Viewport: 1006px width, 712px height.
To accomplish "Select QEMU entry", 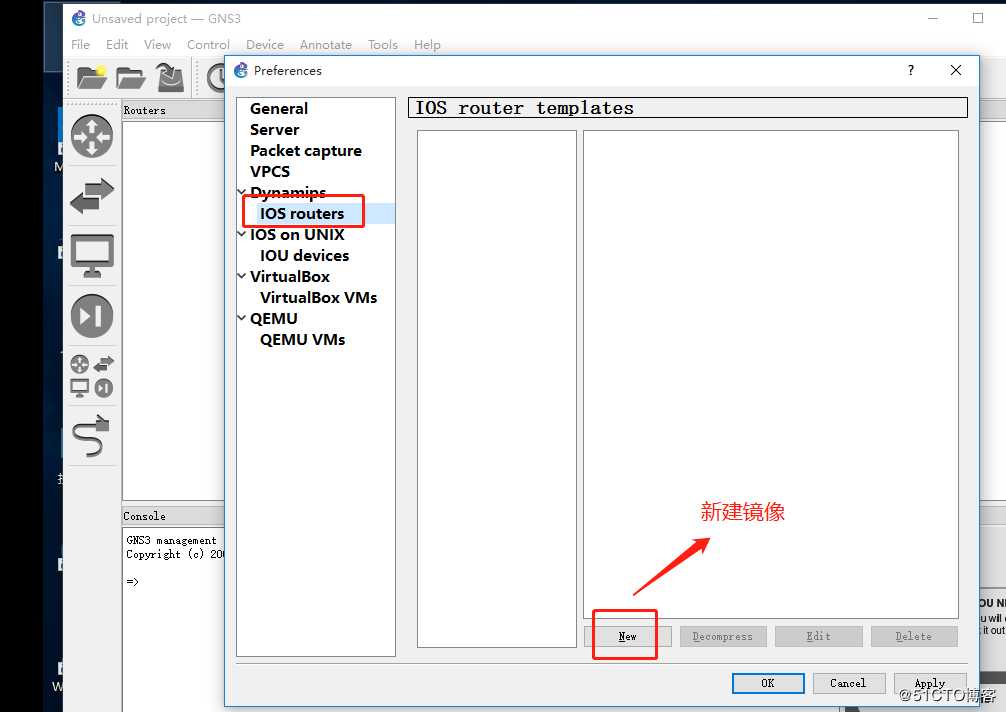I will tap(274, 318).
